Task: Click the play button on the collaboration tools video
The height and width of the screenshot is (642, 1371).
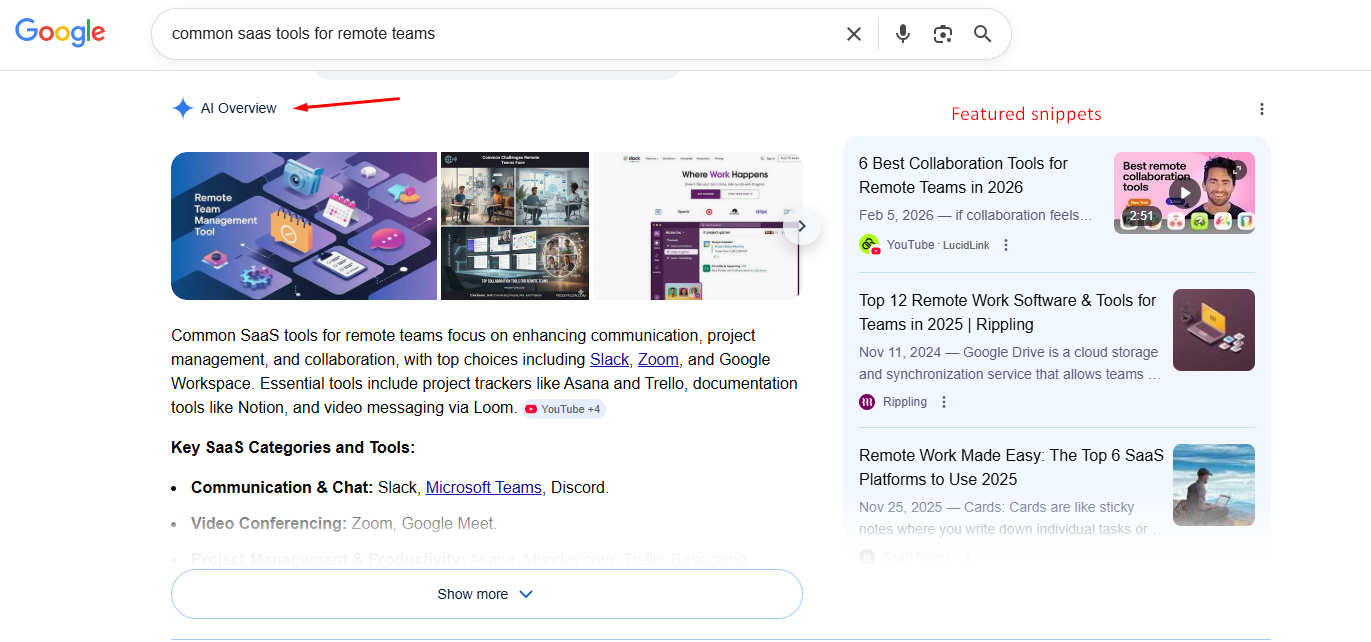Action: click(x=1184, y=192)
